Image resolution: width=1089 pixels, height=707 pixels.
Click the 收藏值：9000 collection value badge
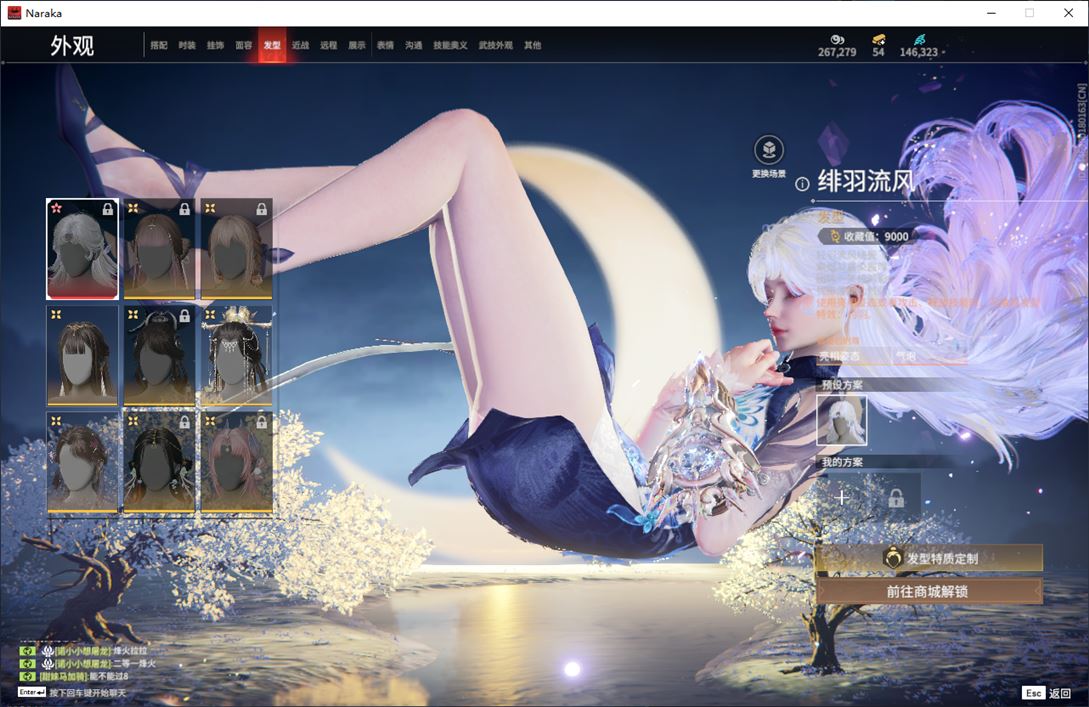click(867, 236)
